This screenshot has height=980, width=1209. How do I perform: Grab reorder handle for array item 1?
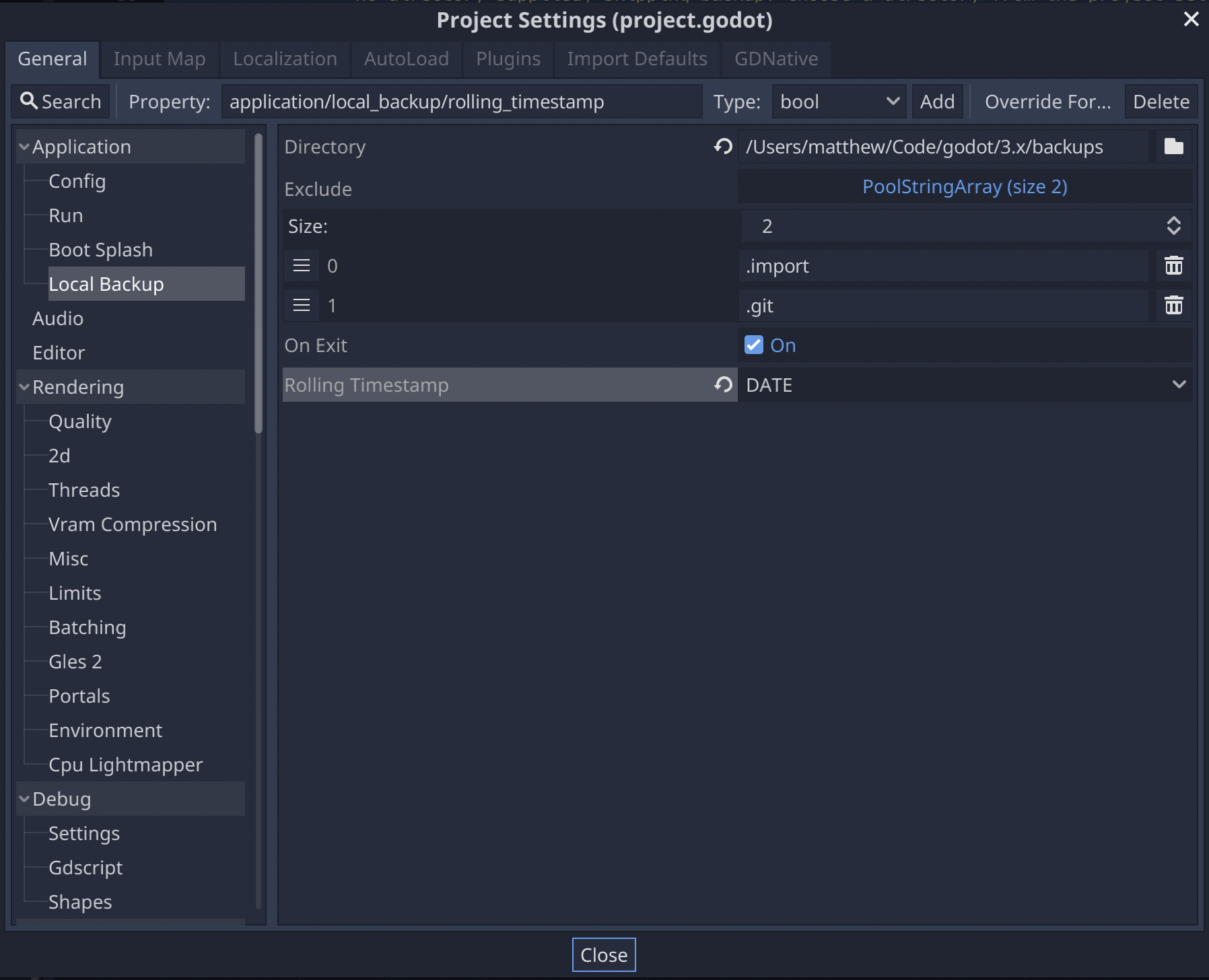tap(302, 306)
